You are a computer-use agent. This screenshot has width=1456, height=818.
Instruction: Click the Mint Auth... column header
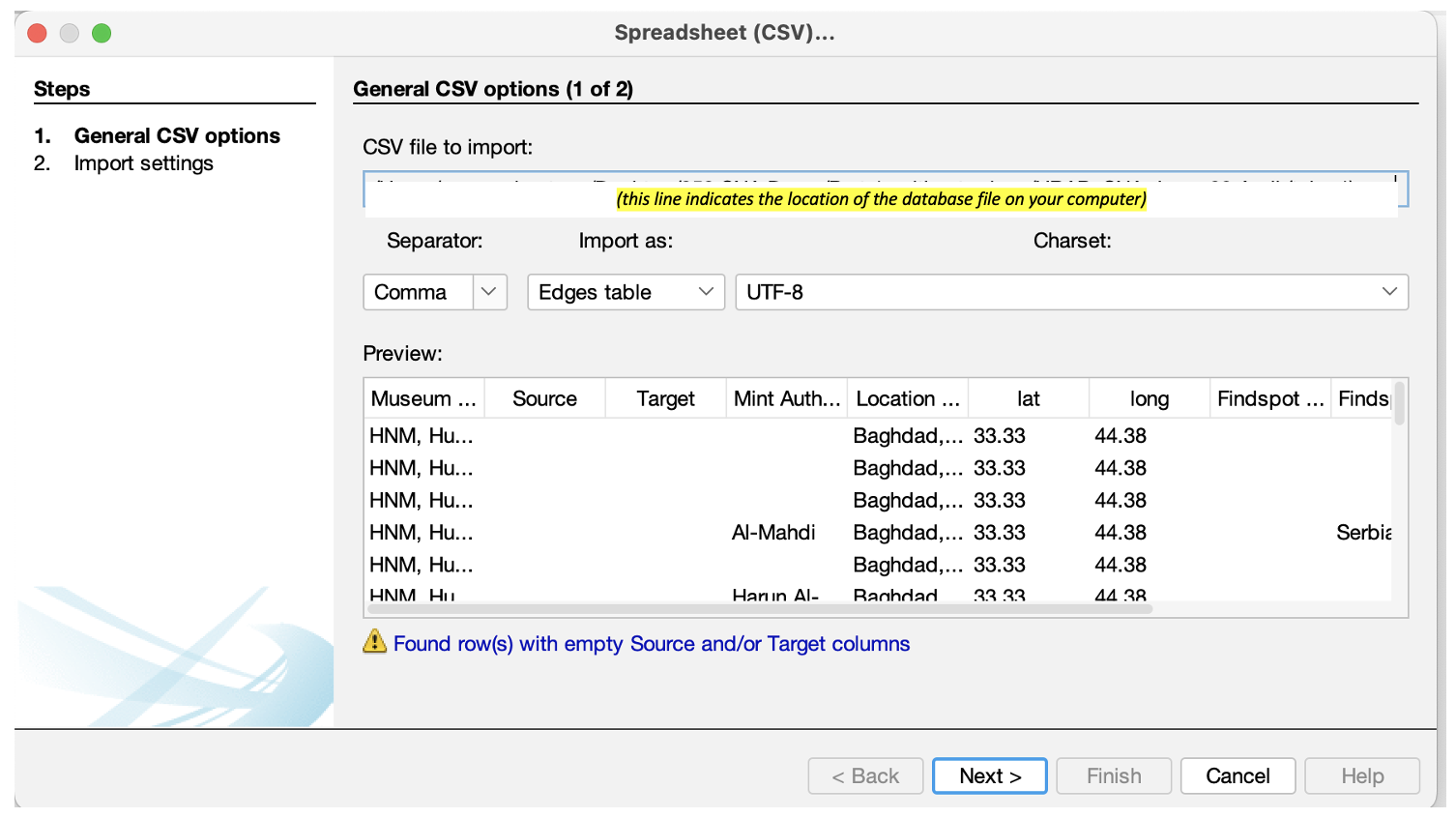coord(787,398)
